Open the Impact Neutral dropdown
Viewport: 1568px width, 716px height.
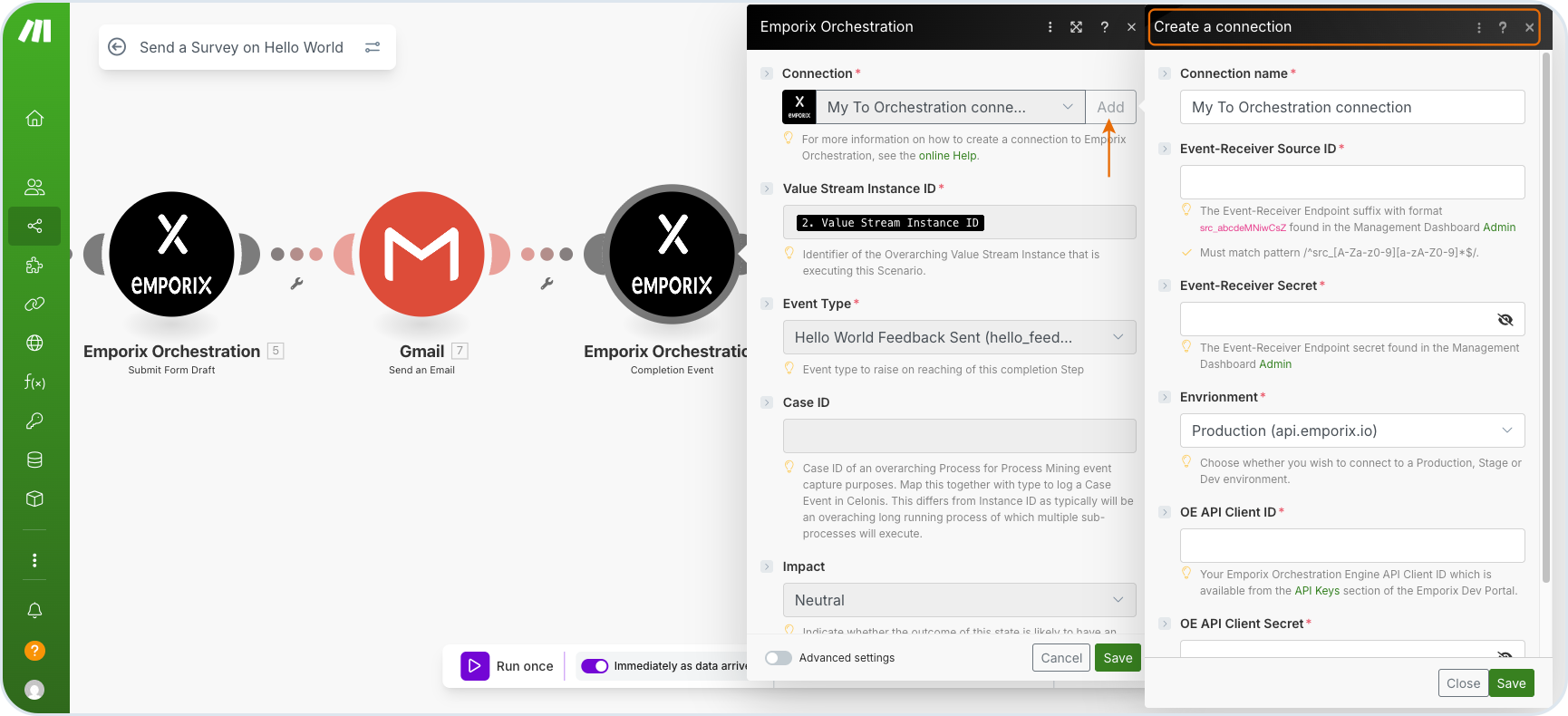pyautogui.click(x=959, y=600)
